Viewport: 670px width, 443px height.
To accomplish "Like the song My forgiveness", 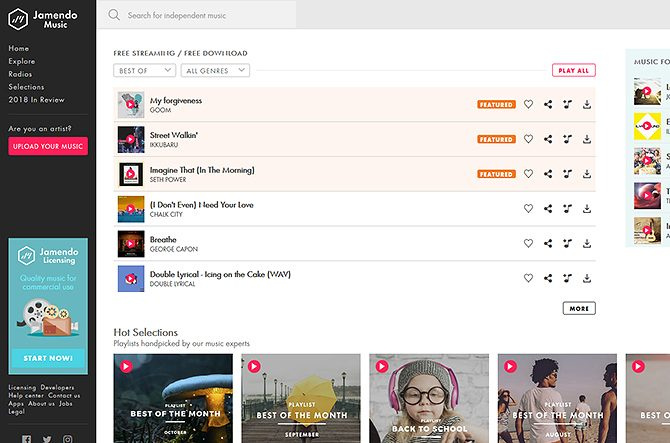I will pyautogui.click(x=528, y=105).
